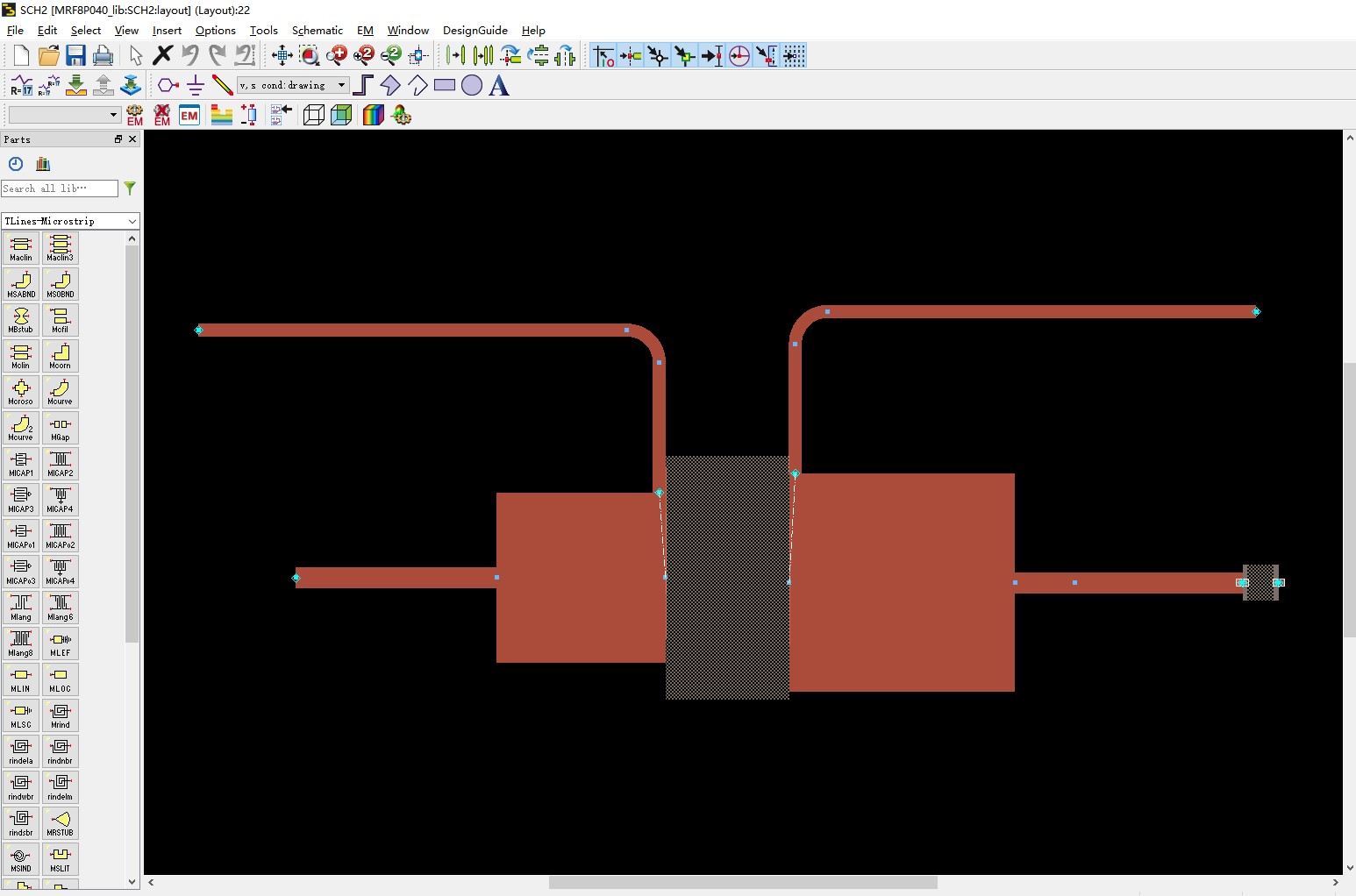
Task: Insert a pin with hexagon icon
Action: pos(168,85)
